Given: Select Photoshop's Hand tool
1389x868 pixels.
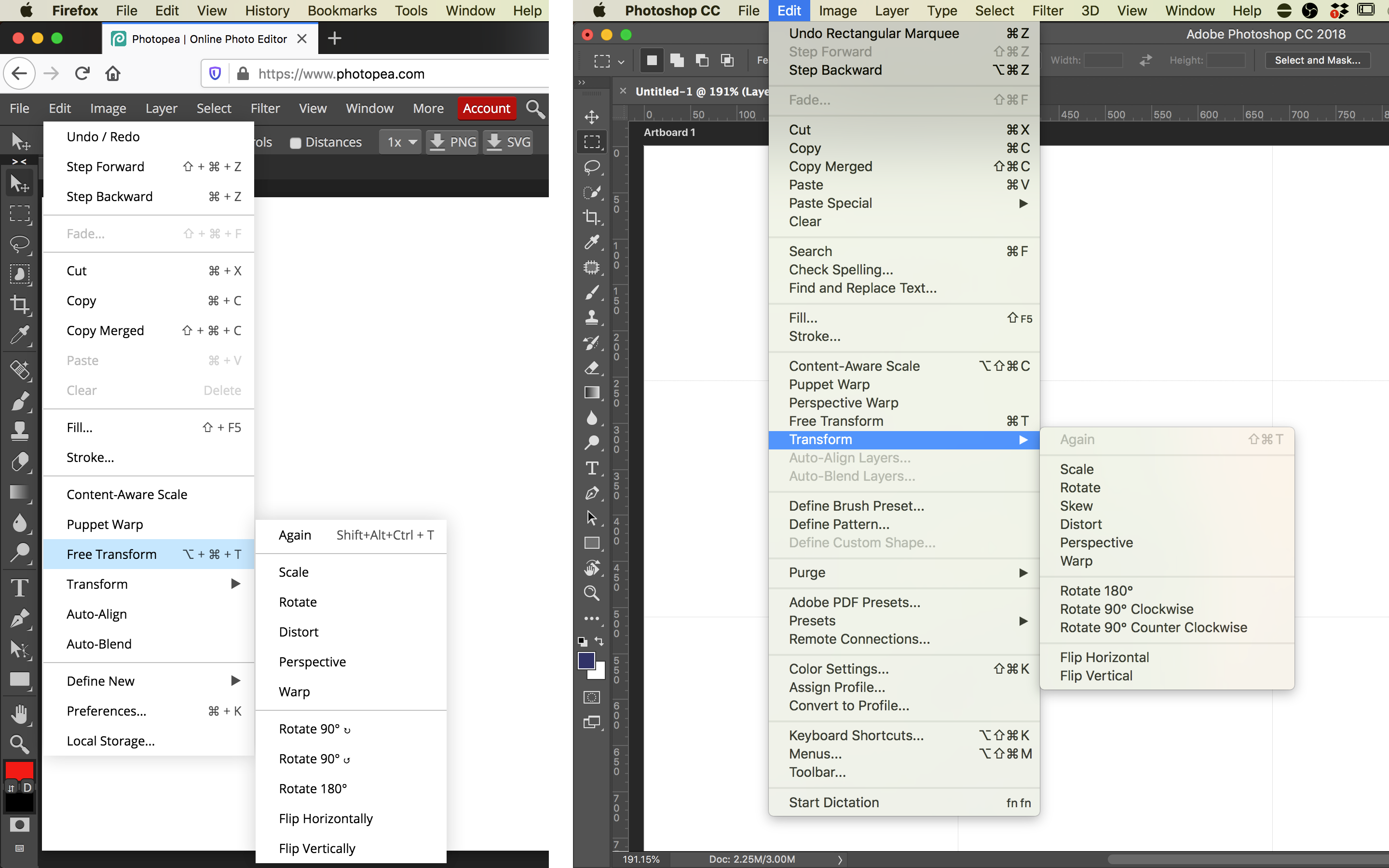Looking at the screenshot, I should tap(592, 569).
